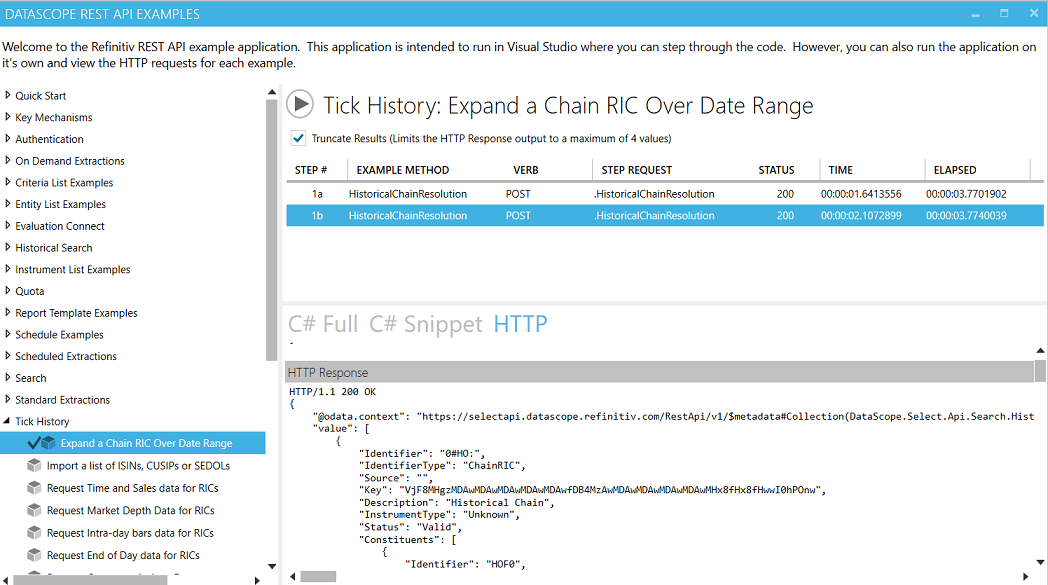Select step 1a row
This screenshot has width=1048, height=585.
(x=665, y=194)
